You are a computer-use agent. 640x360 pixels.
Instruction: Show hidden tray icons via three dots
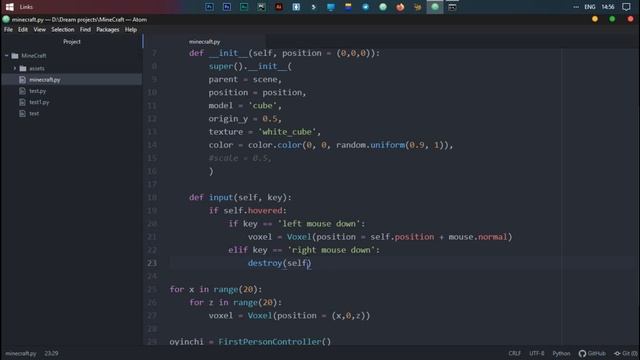[576, 7]
